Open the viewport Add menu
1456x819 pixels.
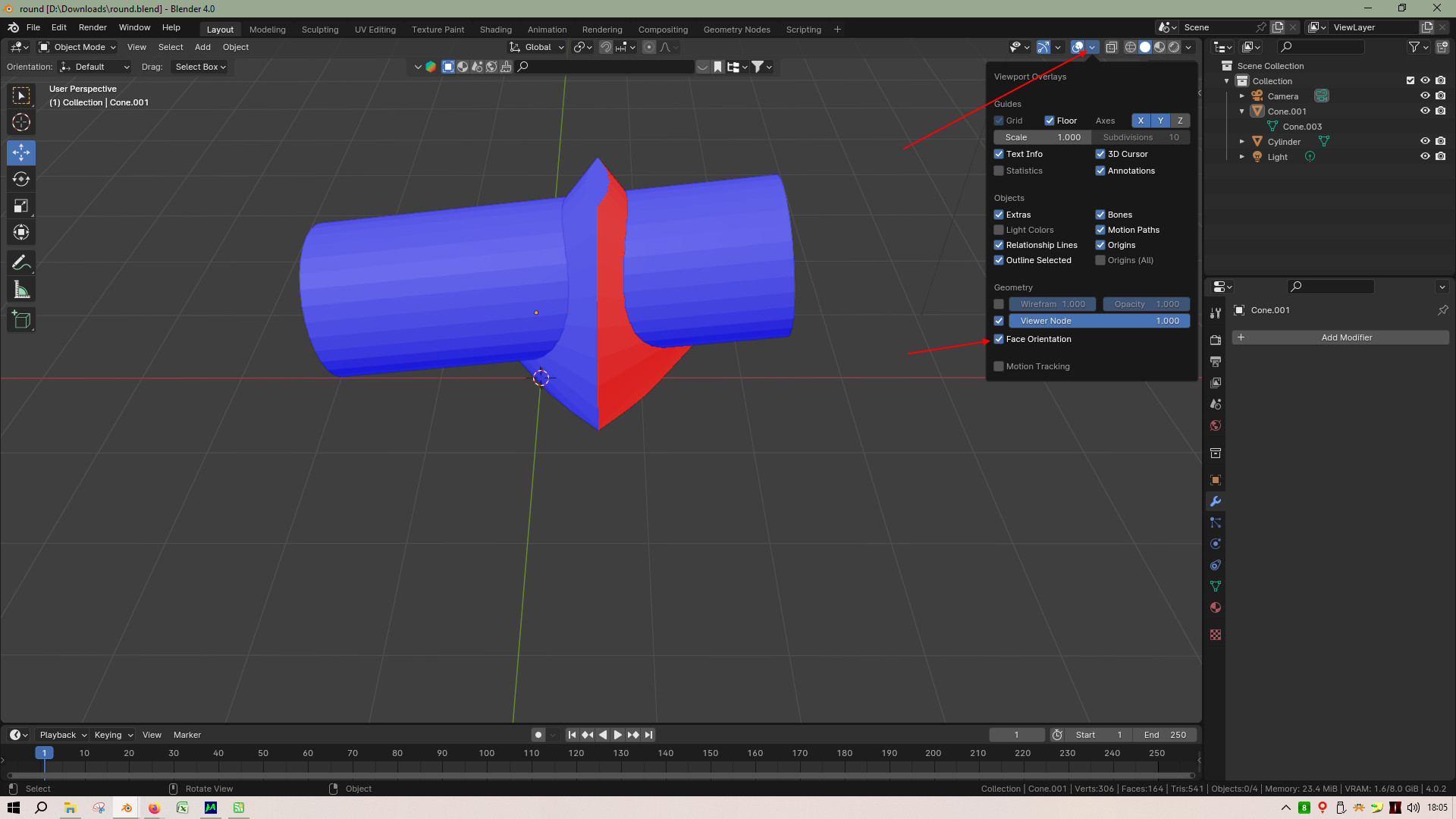(x=202, y=47)
